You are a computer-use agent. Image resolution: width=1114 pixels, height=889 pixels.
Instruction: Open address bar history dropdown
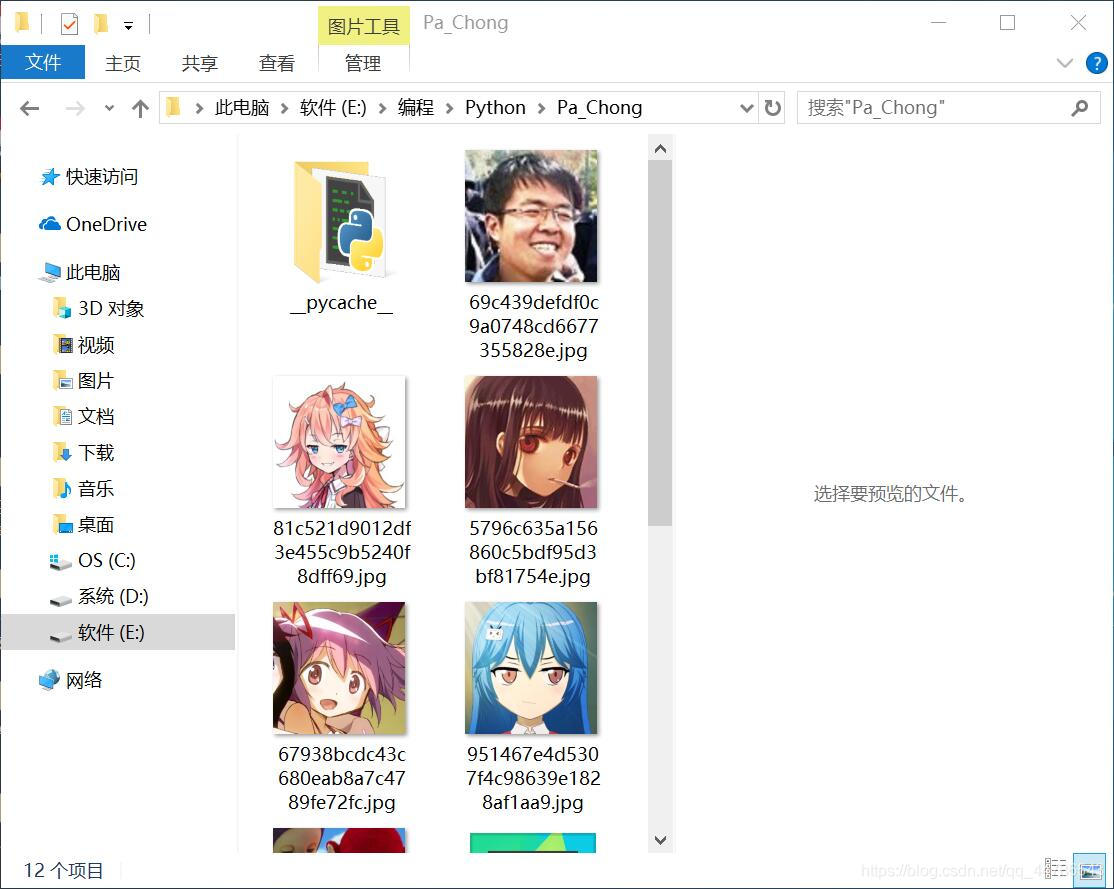point(747,108)
